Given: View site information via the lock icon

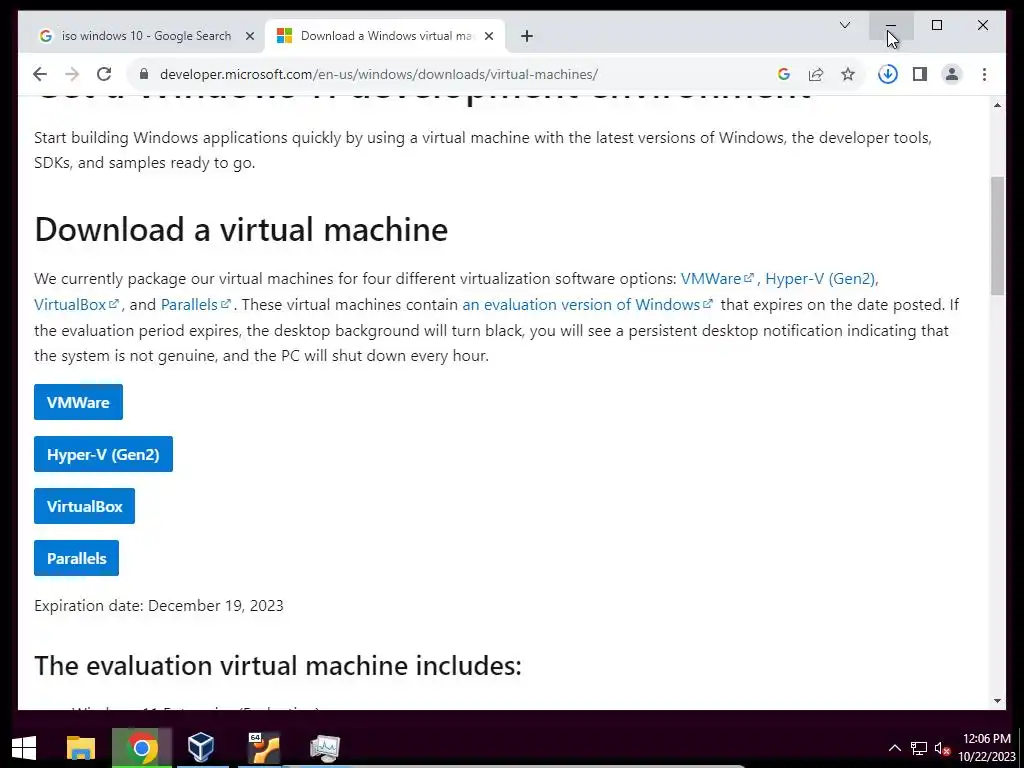Looking at the screenshot, I should pyautogui.click(x=144, y=74).
